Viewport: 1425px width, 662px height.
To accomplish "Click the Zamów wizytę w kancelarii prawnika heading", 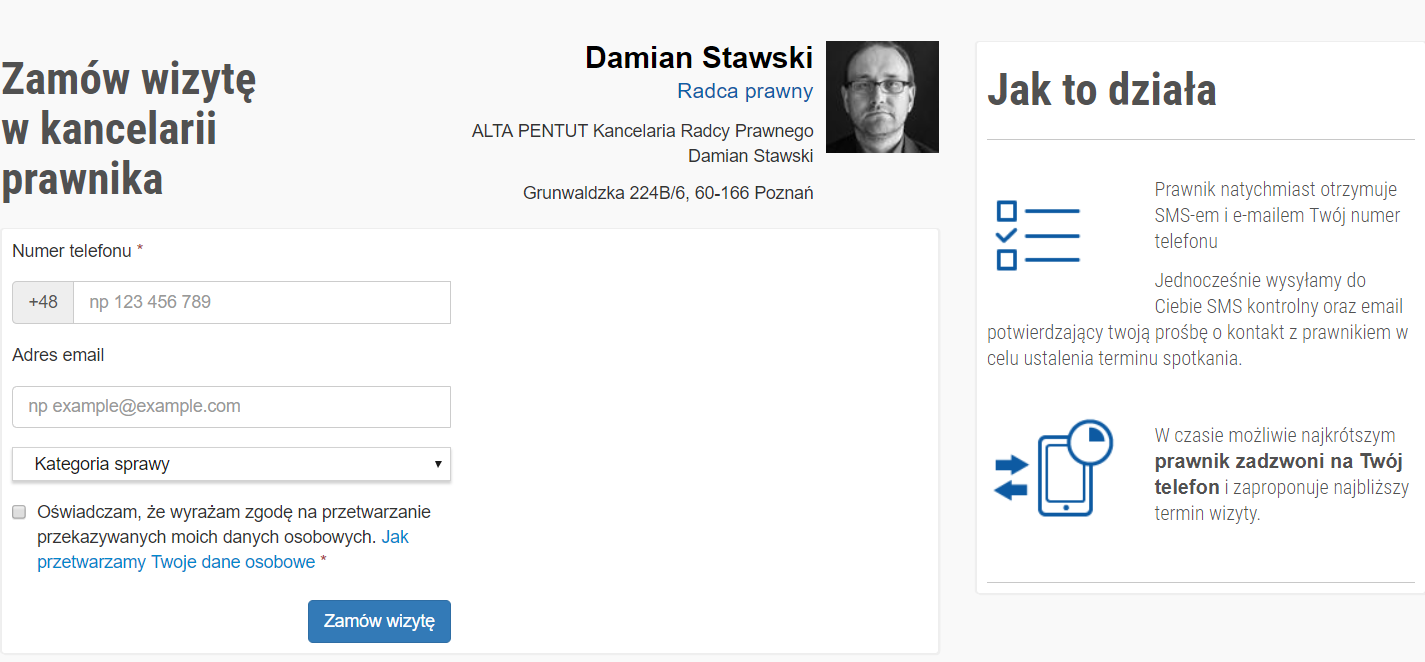I will pyautogui.click(x=129, y=129).
